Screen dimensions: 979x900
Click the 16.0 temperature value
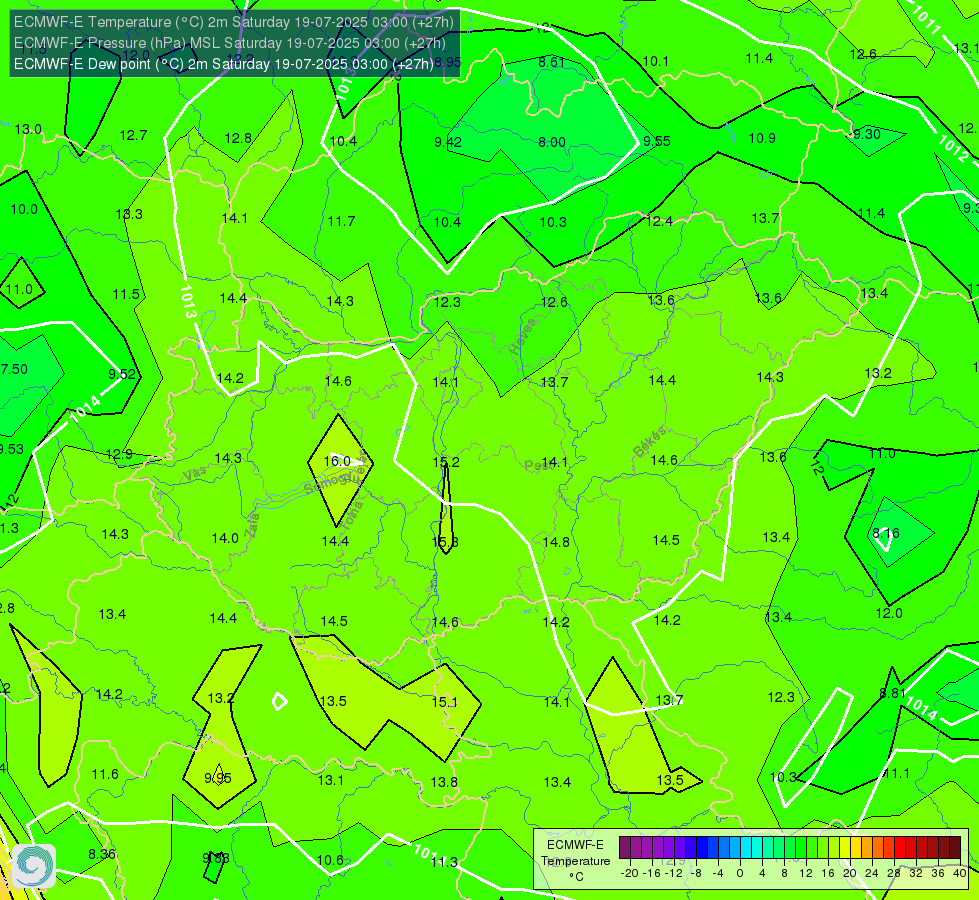[x=337, y=461]
